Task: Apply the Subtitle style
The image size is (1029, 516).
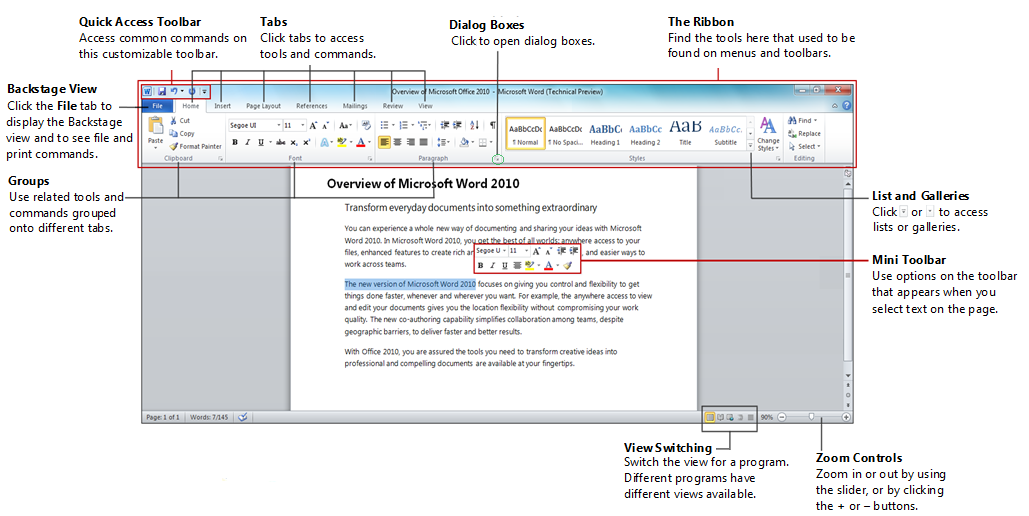Action: point(725,134)
